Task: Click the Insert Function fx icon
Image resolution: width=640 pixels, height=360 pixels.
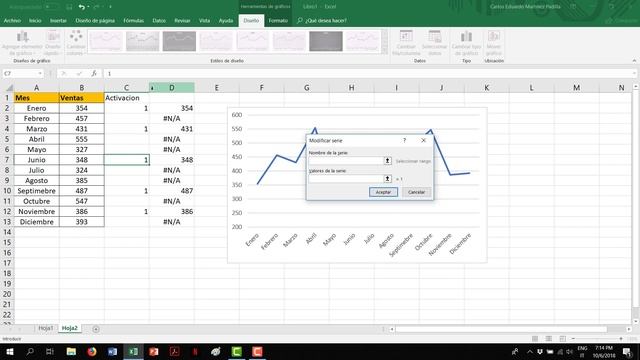Action: coord(94,73)
